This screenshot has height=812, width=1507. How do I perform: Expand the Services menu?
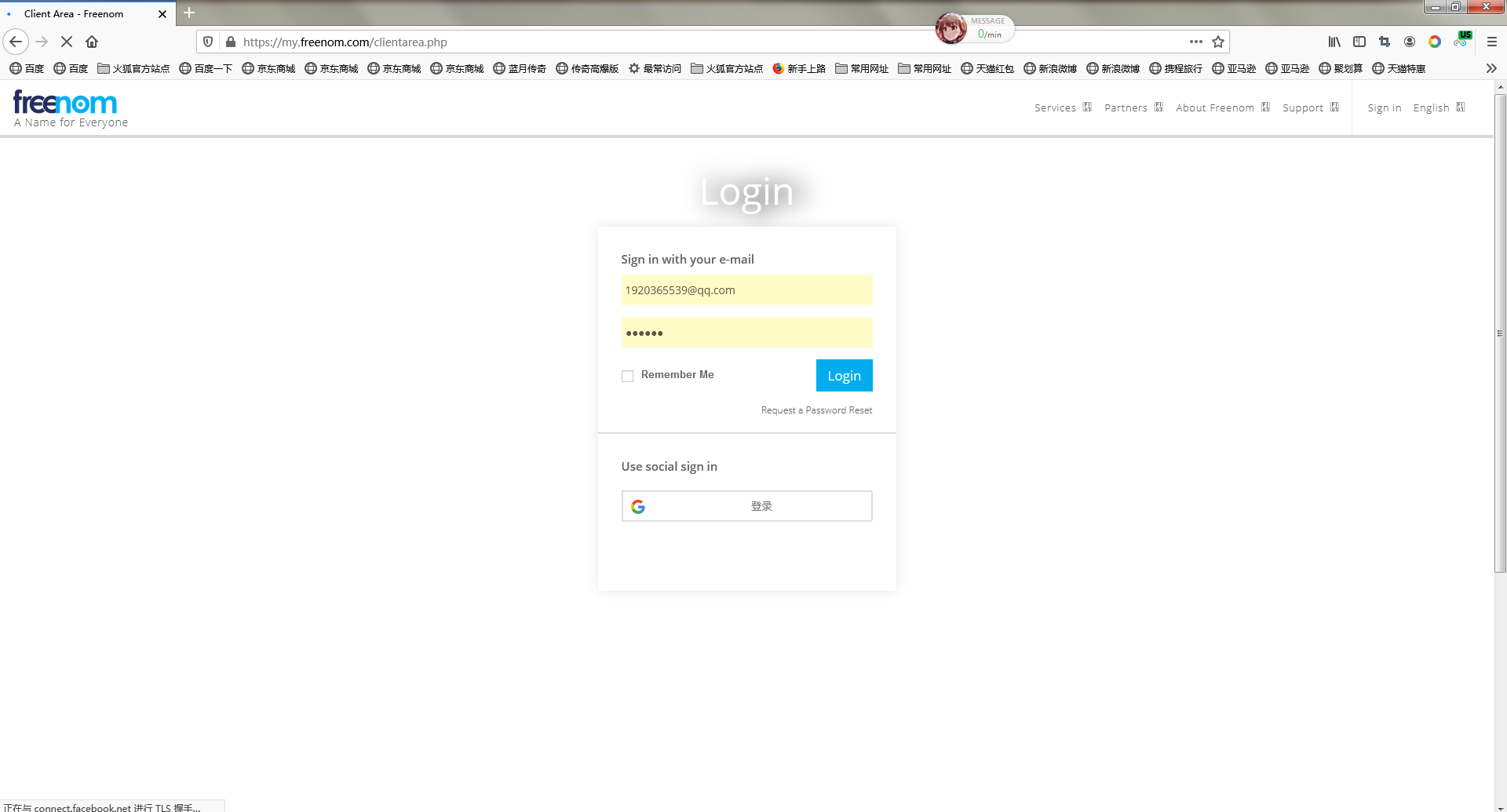coord(1063,107)
